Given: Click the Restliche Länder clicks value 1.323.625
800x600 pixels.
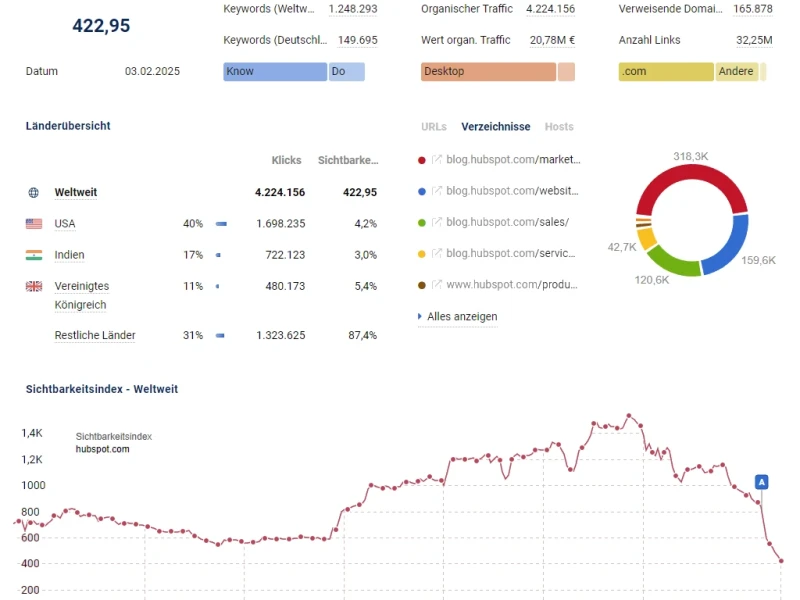Looking at the screenshot, I should [281, 335].
